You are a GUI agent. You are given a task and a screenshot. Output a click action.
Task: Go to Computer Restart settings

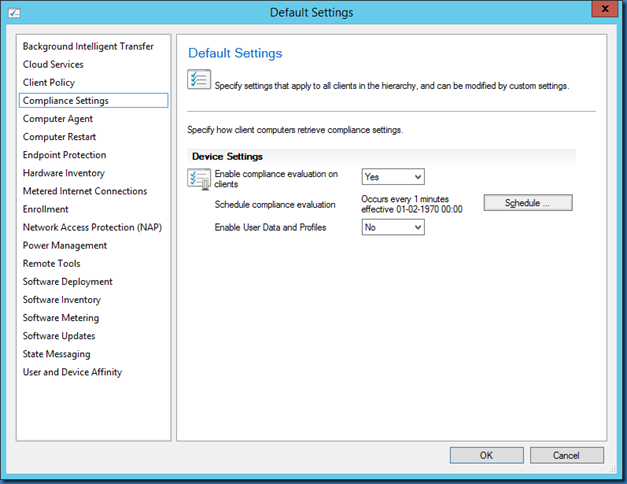tap(59, 137)
